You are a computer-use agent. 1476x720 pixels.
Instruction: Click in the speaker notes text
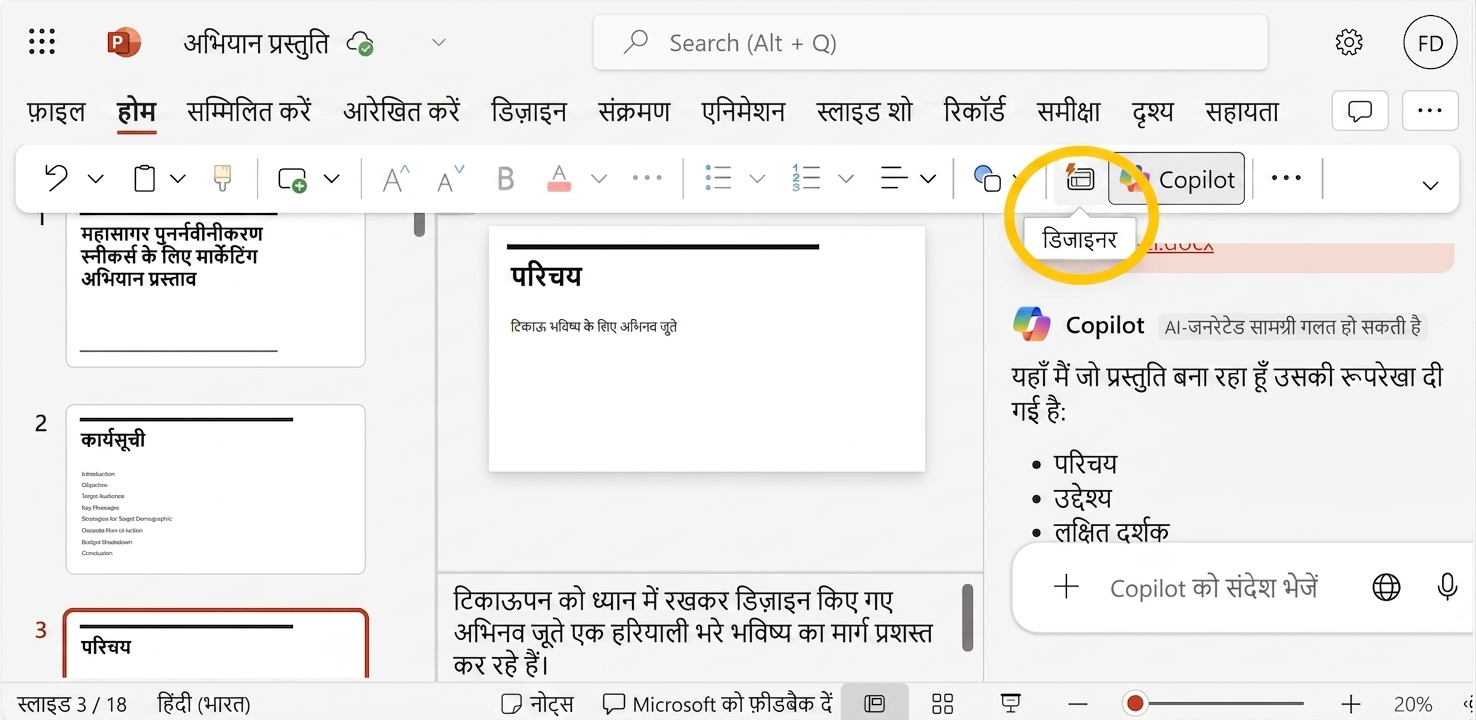click(693, 632)
